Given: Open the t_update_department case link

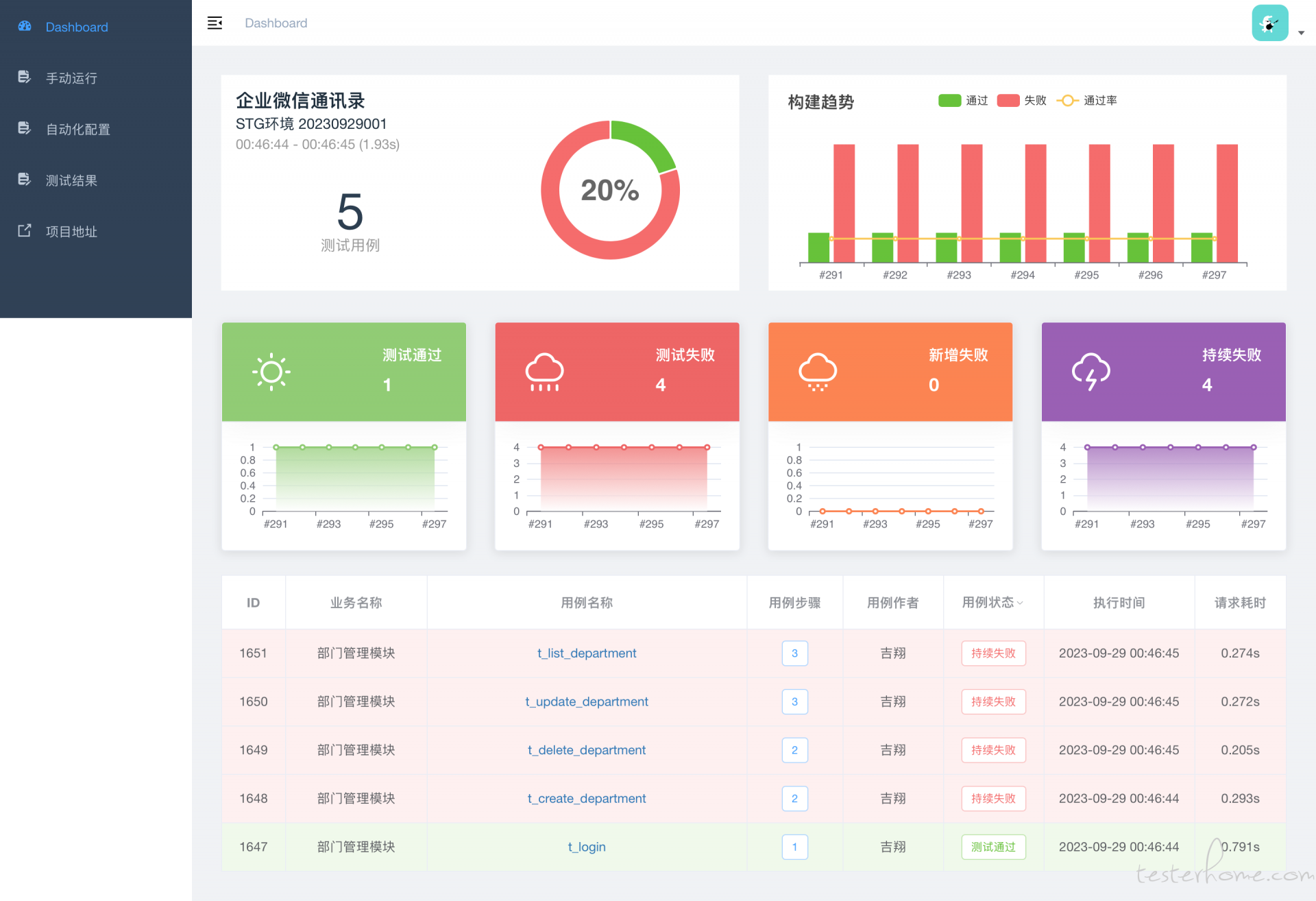Looking at the screenshot, I should coord(587,701).
